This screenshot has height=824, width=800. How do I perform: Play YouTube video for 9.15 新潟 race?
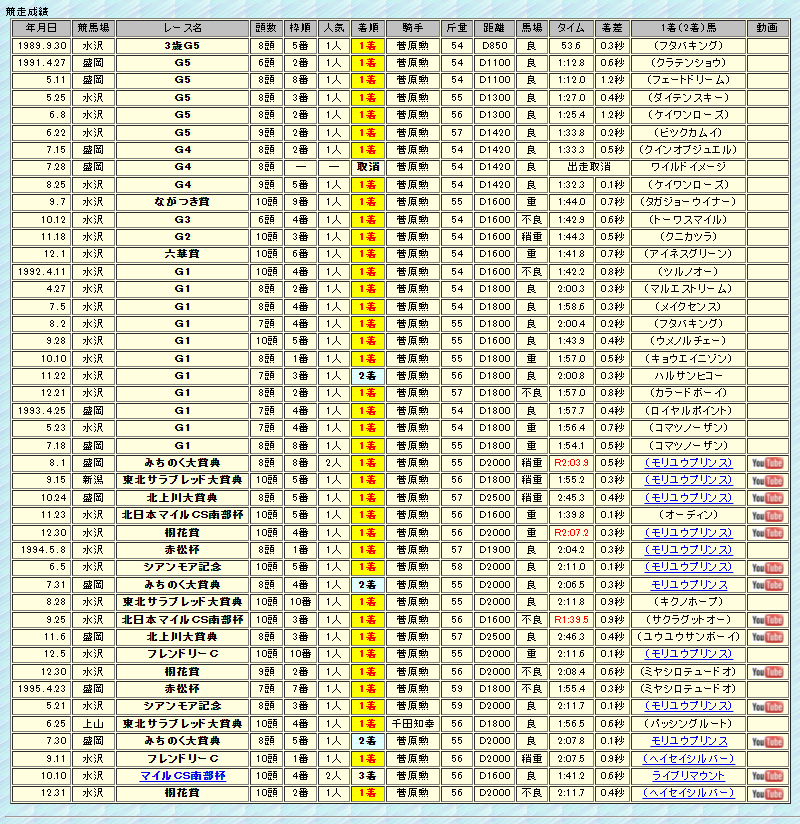pyautogui.click(x=767, y=480)
